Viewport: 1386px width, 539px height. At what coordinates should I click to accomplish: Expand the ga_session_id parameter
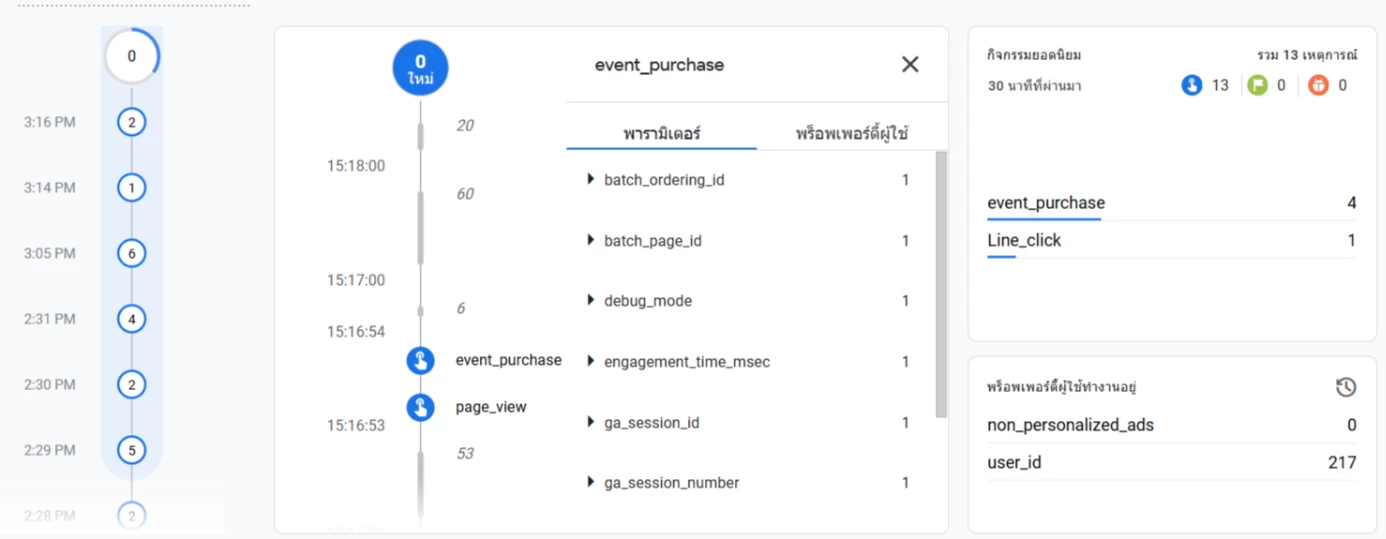coord(591,423)
